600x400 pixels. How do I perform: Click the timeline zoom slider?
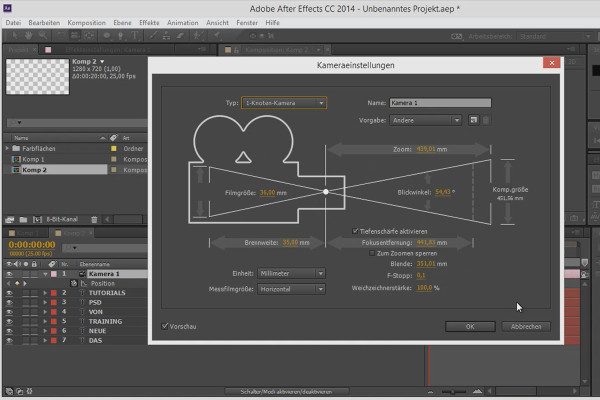point(453,391)
